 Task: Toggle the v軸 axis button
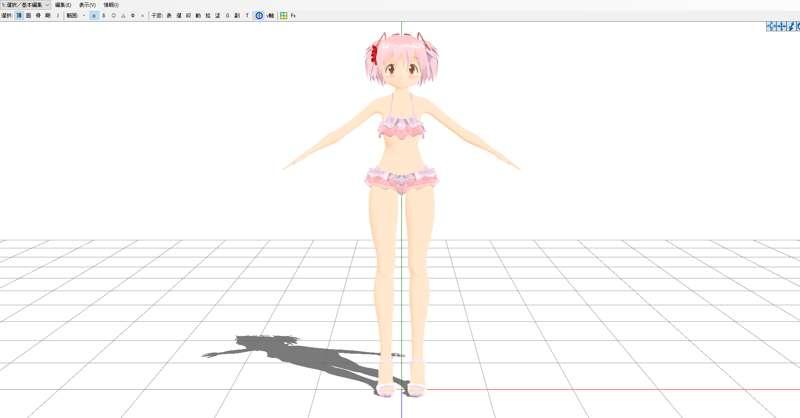(x=270, y=15)
